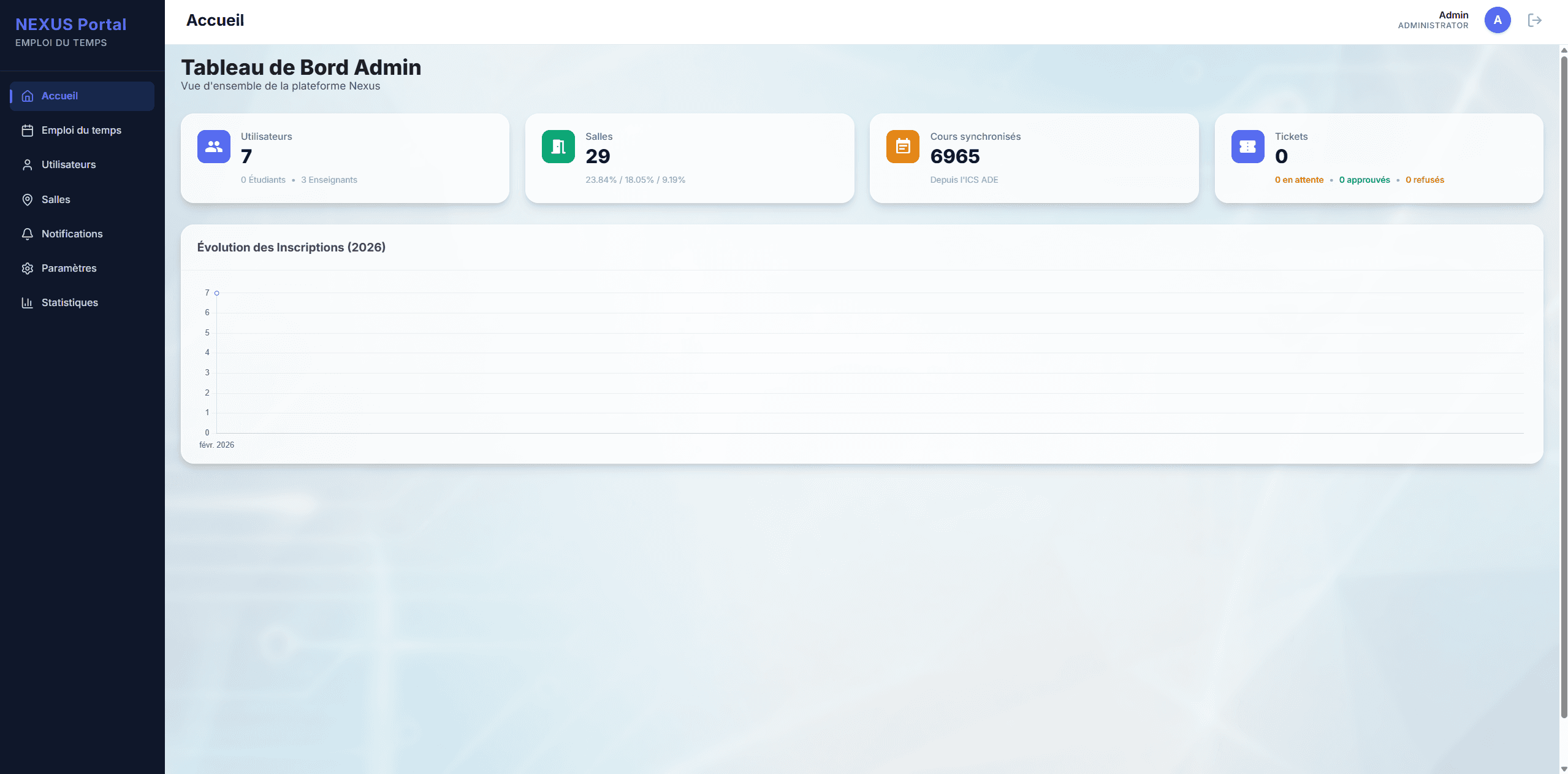Click the green Salles door icon

point(558,147)
